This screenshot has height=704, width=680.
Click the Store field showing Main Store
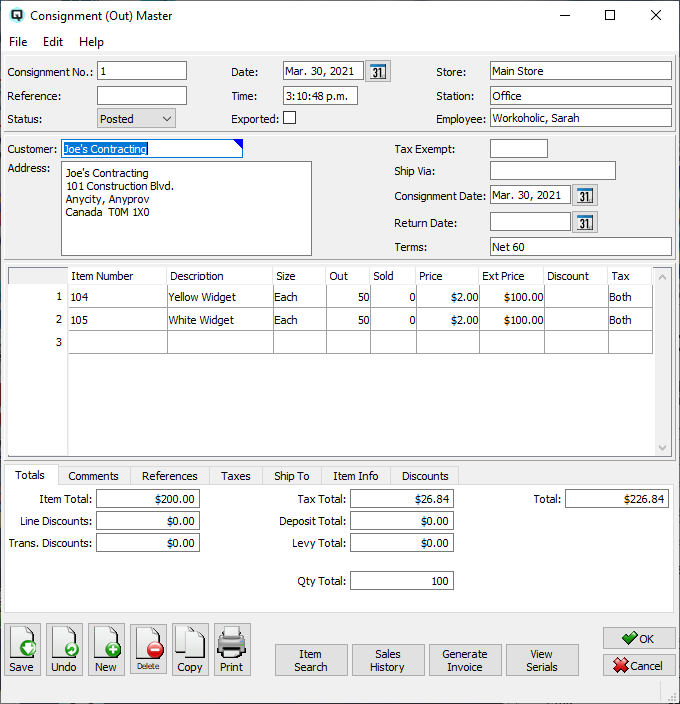581,71
